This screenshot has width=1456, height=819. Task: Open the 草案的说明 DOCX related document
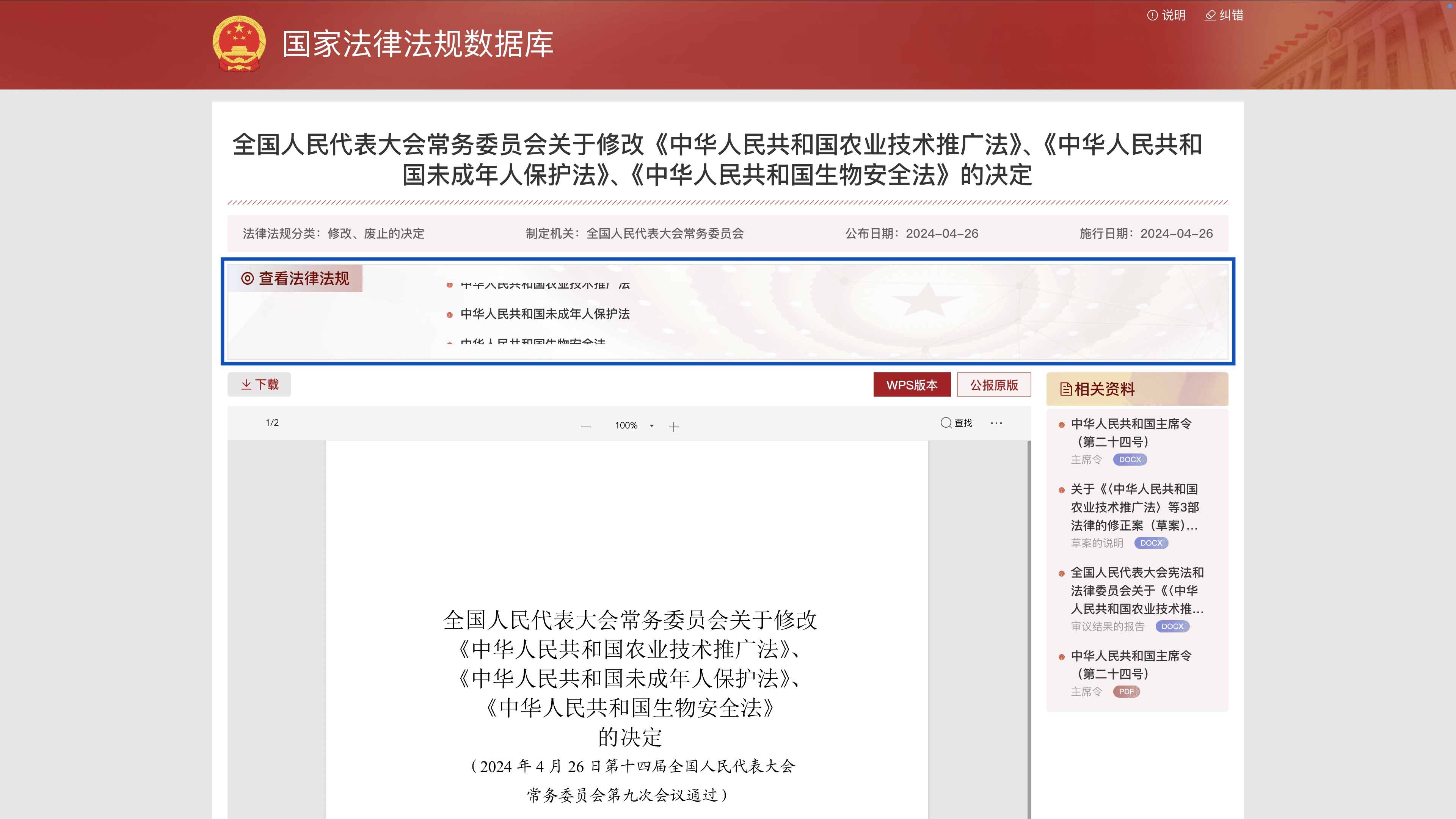coord(1134,507)
